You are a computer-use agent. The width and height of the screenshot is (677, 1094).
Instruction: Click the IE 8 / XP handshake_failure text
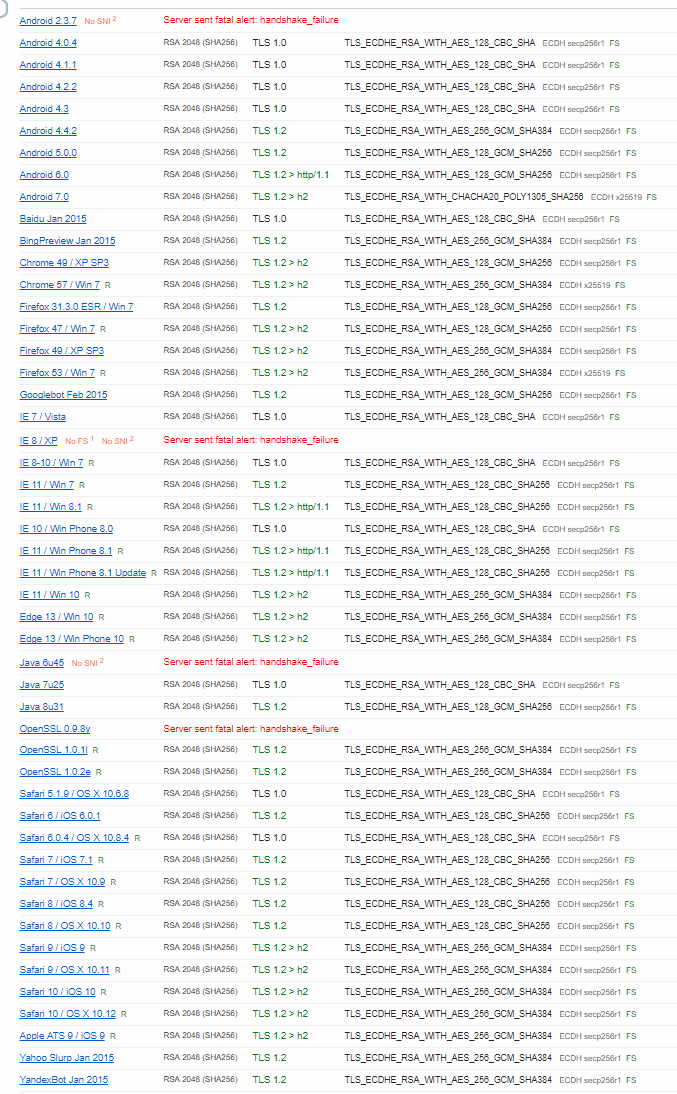point(251,440)
